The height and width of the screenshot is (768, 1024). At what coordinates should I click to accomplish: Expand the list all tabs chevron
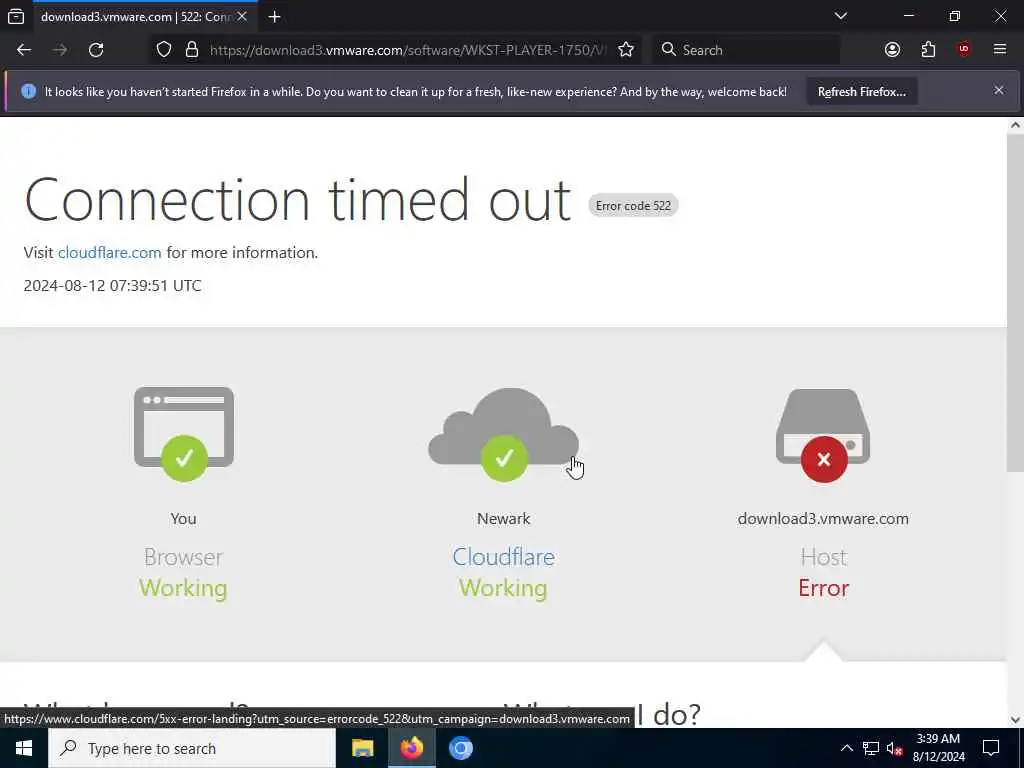click(x=841, y=16)
